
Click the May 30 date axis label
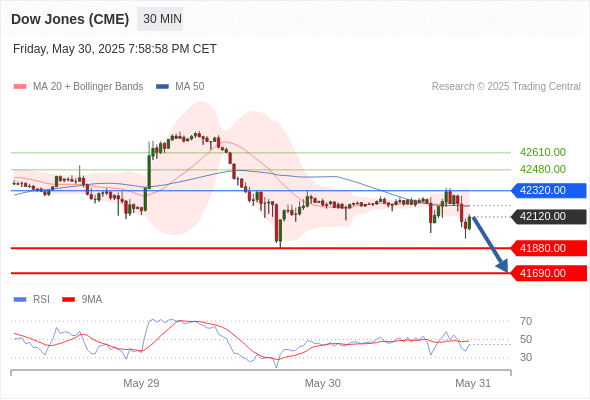(322, 383)
